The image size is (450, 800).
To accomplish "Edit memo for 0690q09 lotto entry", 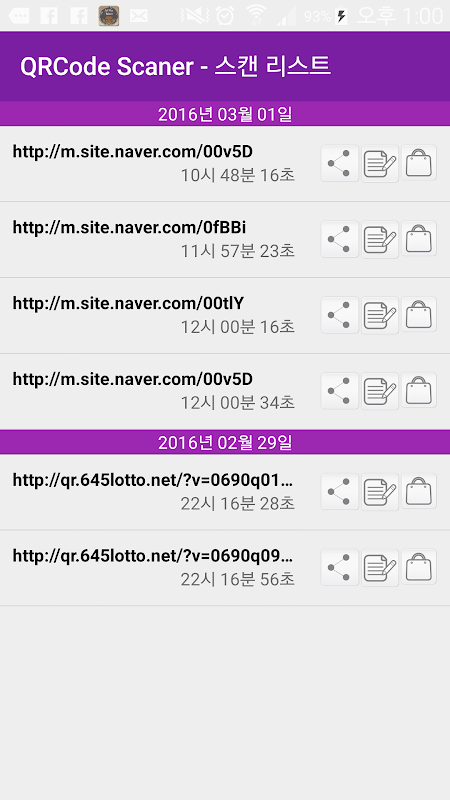I will (x=380, y=567).
